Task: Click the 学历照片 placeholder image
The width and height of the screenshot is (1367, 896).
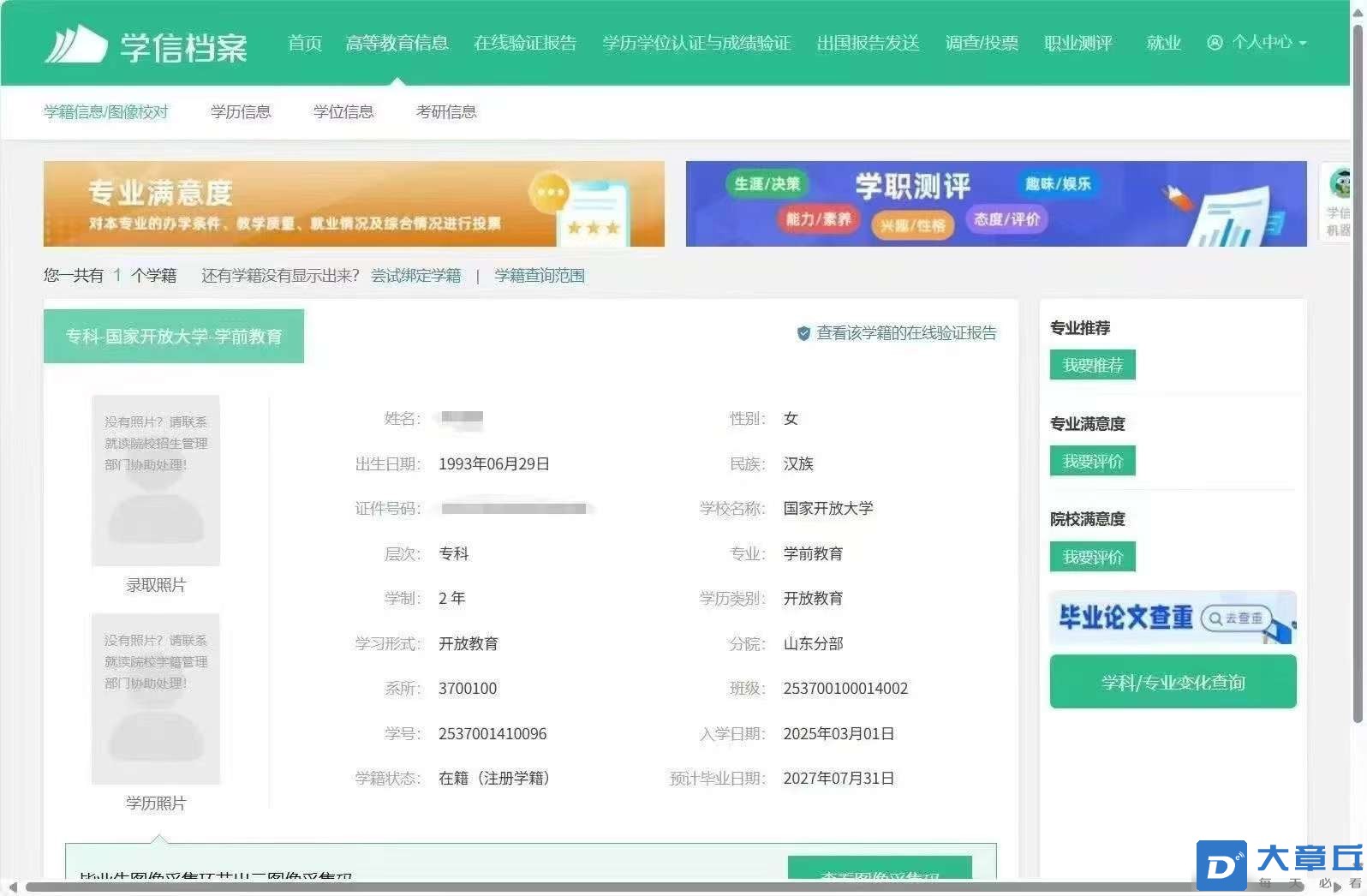Action: 156,698
